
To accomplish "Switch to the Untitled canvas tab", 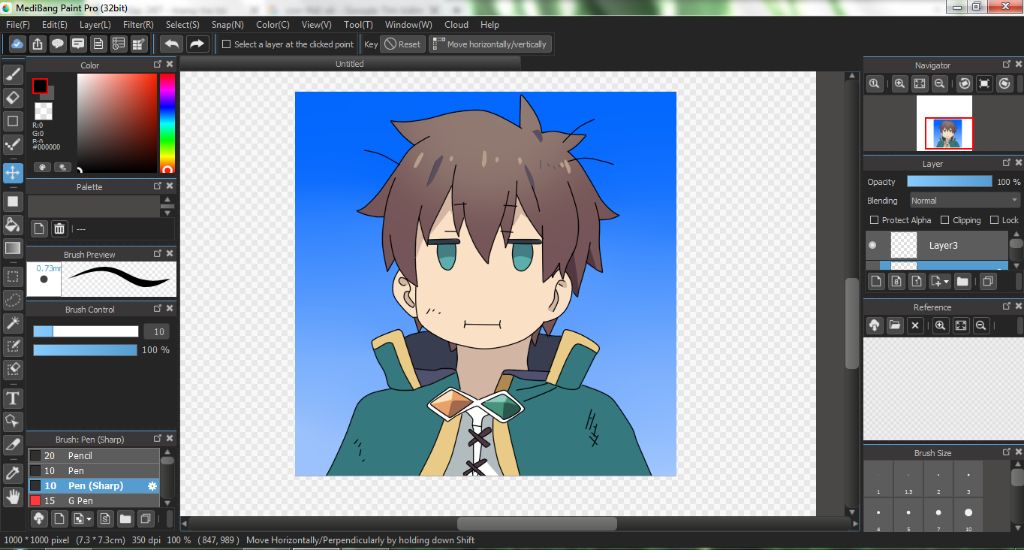I will tap(349, 63).
